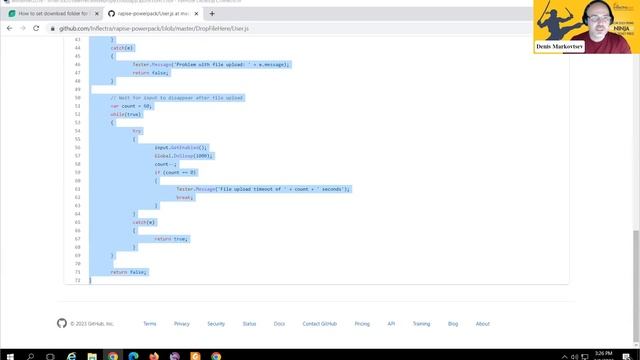The image size is (640, 360).
Task: Open the Security footer link
Action: pos(216,324)
